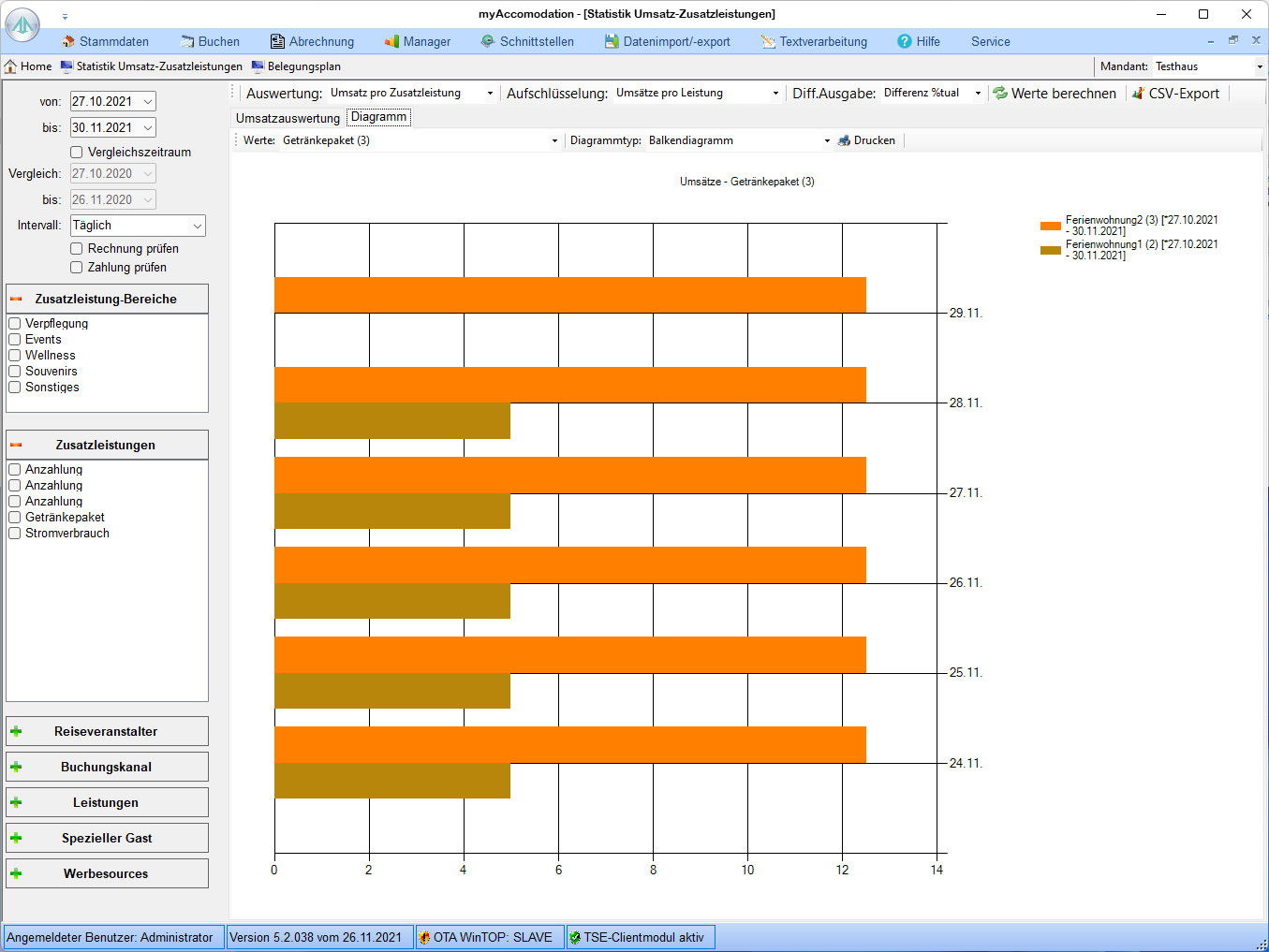Click the Werte berechnen refresh icon
The image size is (1269, 952).
pos(1000,94)
